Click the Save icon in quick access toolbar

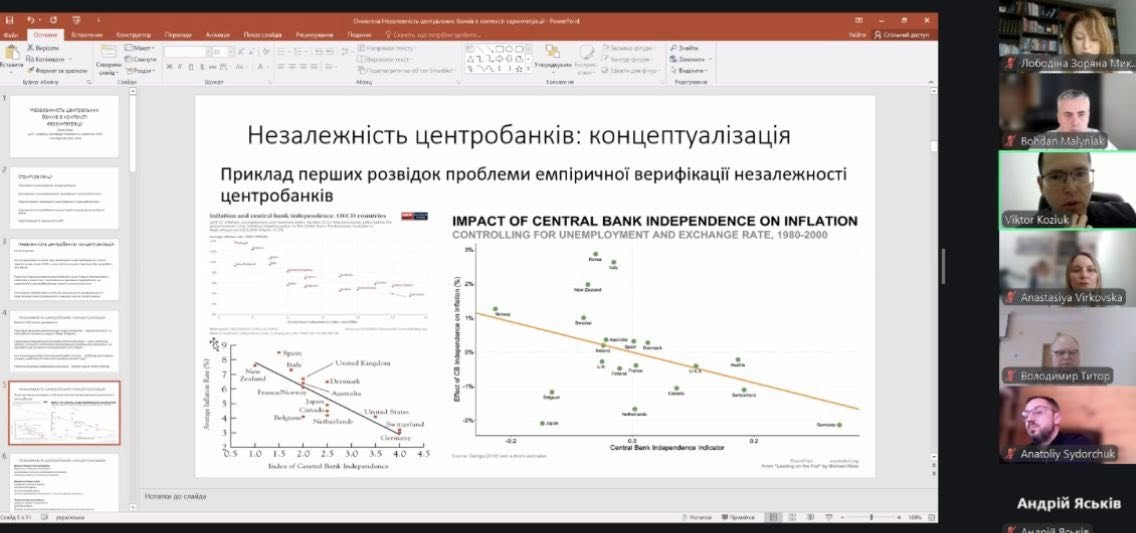(9, 19)
